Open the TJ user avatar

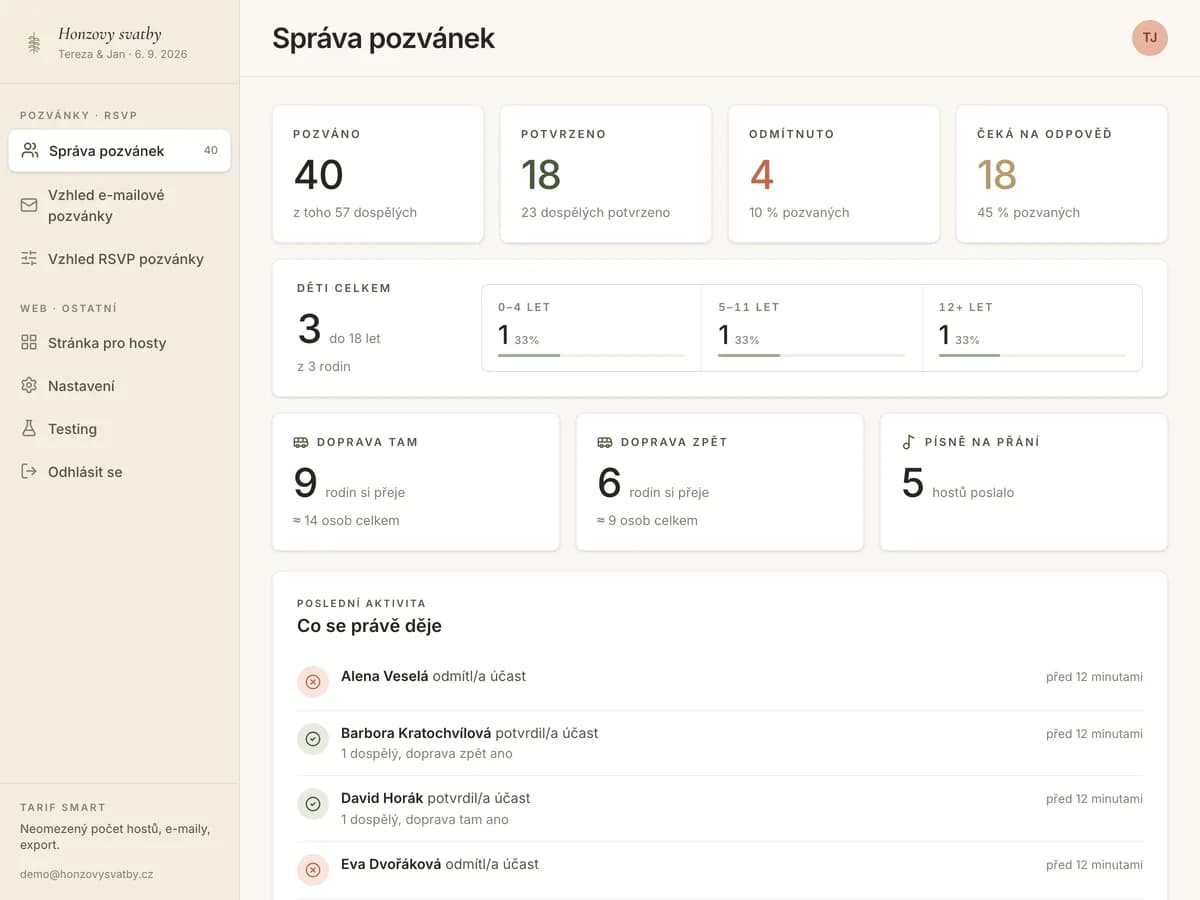point(1150,38)
